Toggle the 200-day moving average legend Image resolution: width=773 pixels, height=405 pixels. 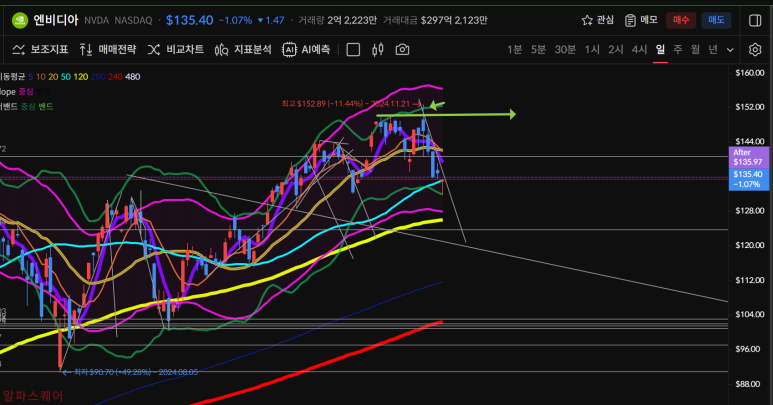[98, 77]
